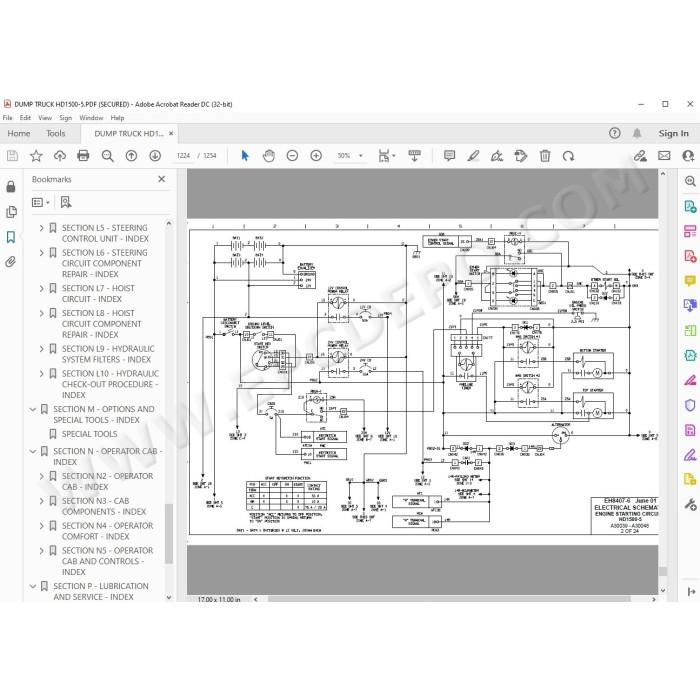Image resolution: width=700 pixels, height=700 pixels.
Task: Click the horizontal scrollbar under the document
Action: tap(449, 599)
